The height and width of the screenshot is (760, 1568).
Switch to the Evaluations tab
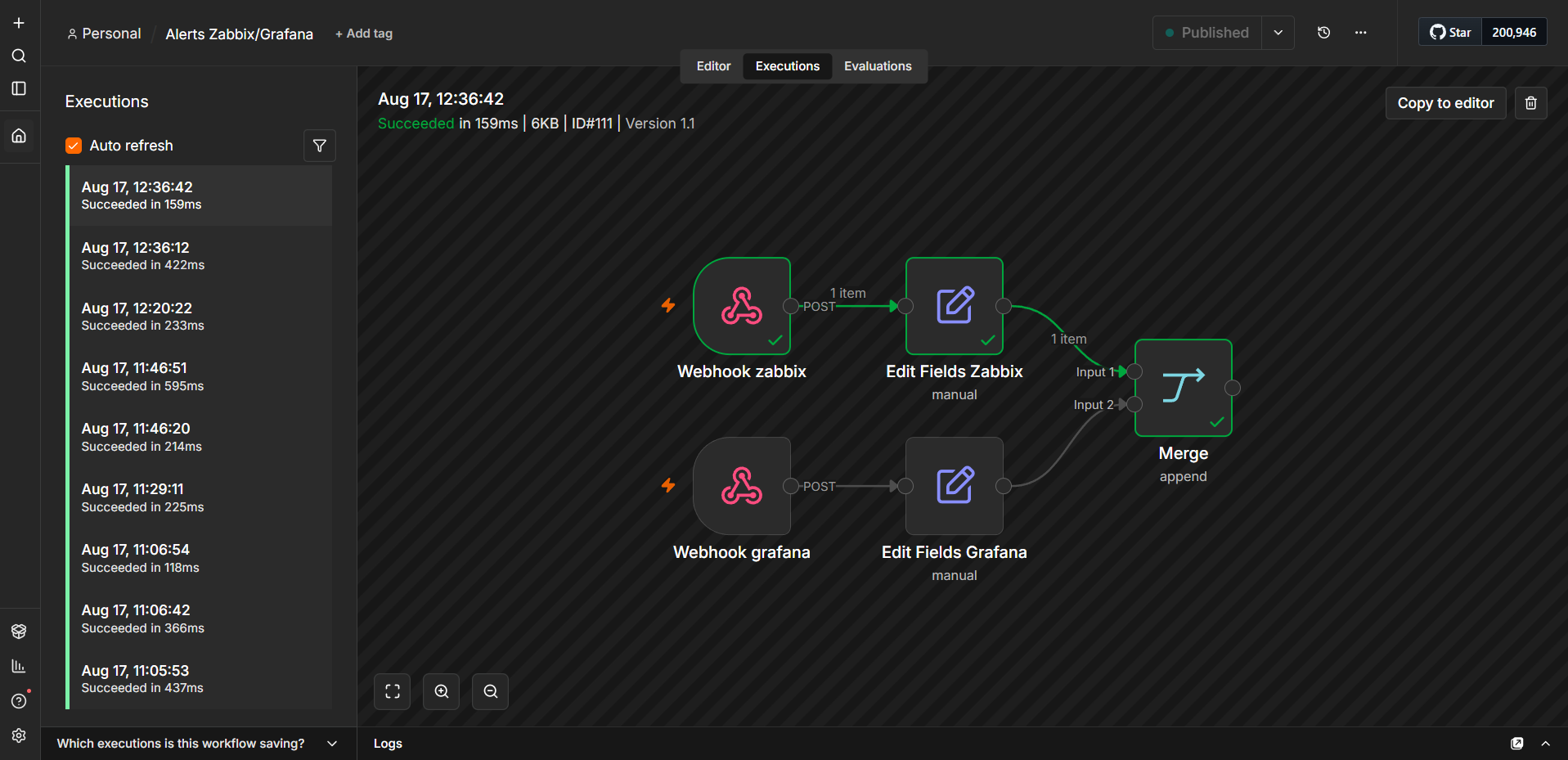pyautogui.click(x=878, y=66)
